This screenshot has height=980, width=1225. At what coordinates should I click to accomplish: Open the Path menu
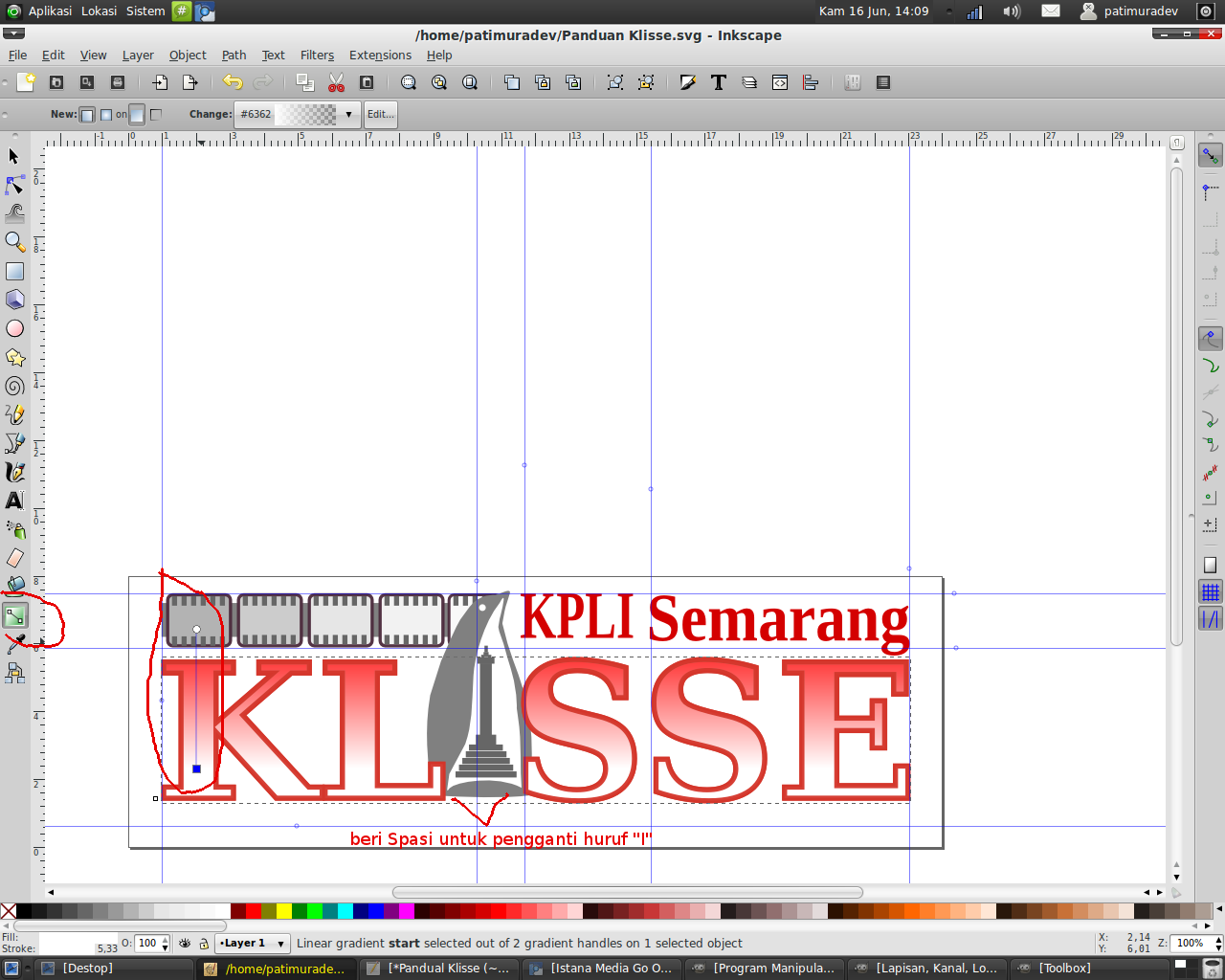(234, 55)
